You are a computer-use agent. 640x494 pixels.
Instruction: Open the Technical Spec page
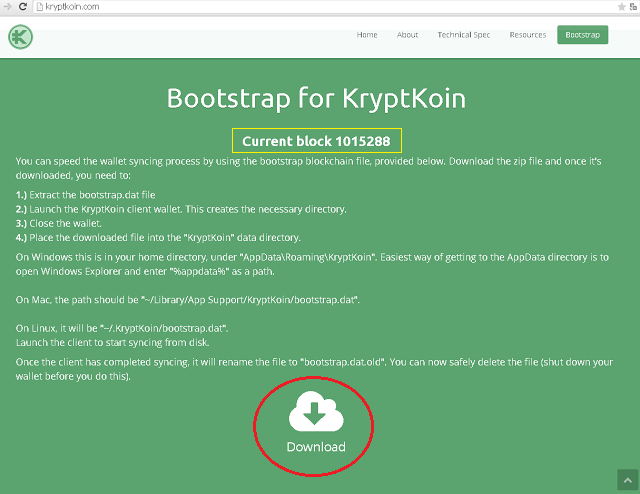coord(464,35)
